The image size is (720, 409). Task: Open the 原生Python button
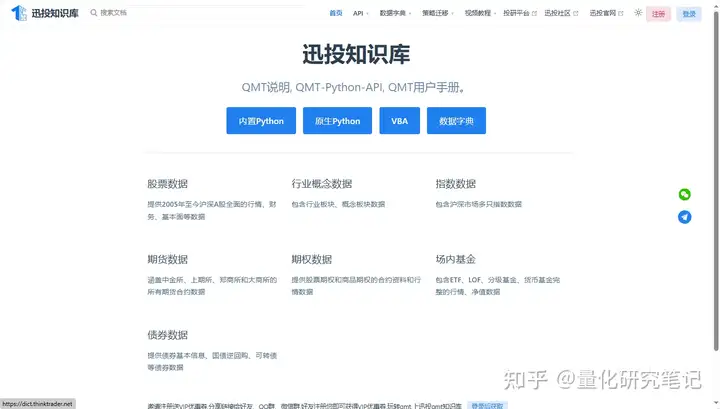338,121
